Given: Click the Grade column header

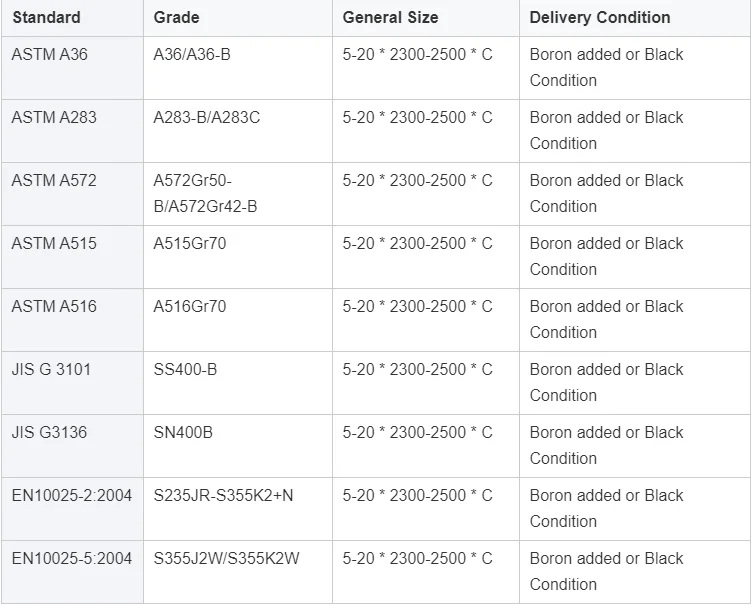Looking at the screenshot, I should [x=176, y=17].
